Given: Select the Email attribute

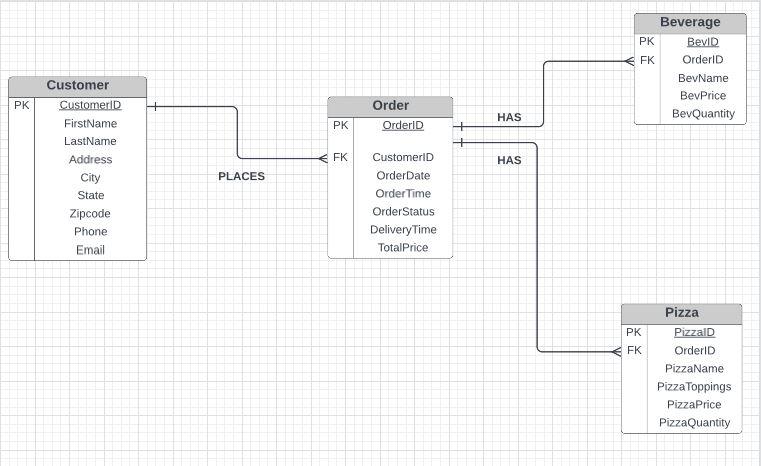Looking at the screenshot, I should point(90,250).
